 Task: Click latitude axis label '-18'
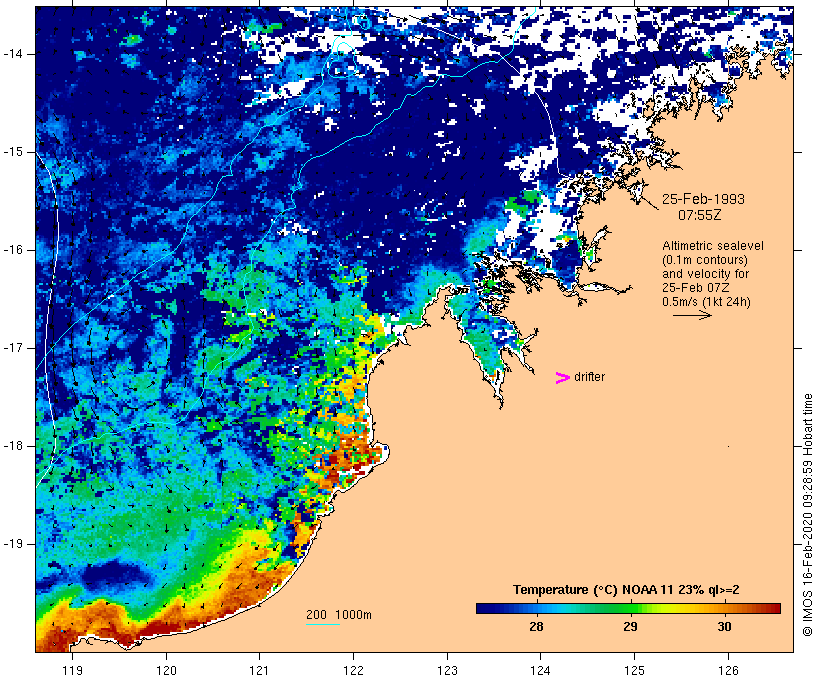point(12,446)
